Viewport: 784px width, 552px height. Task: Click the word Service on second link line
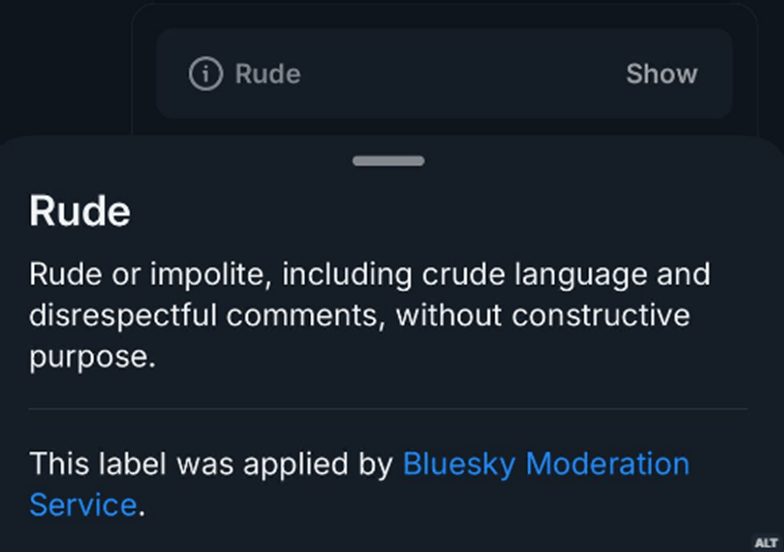click(x=83, y=504)
